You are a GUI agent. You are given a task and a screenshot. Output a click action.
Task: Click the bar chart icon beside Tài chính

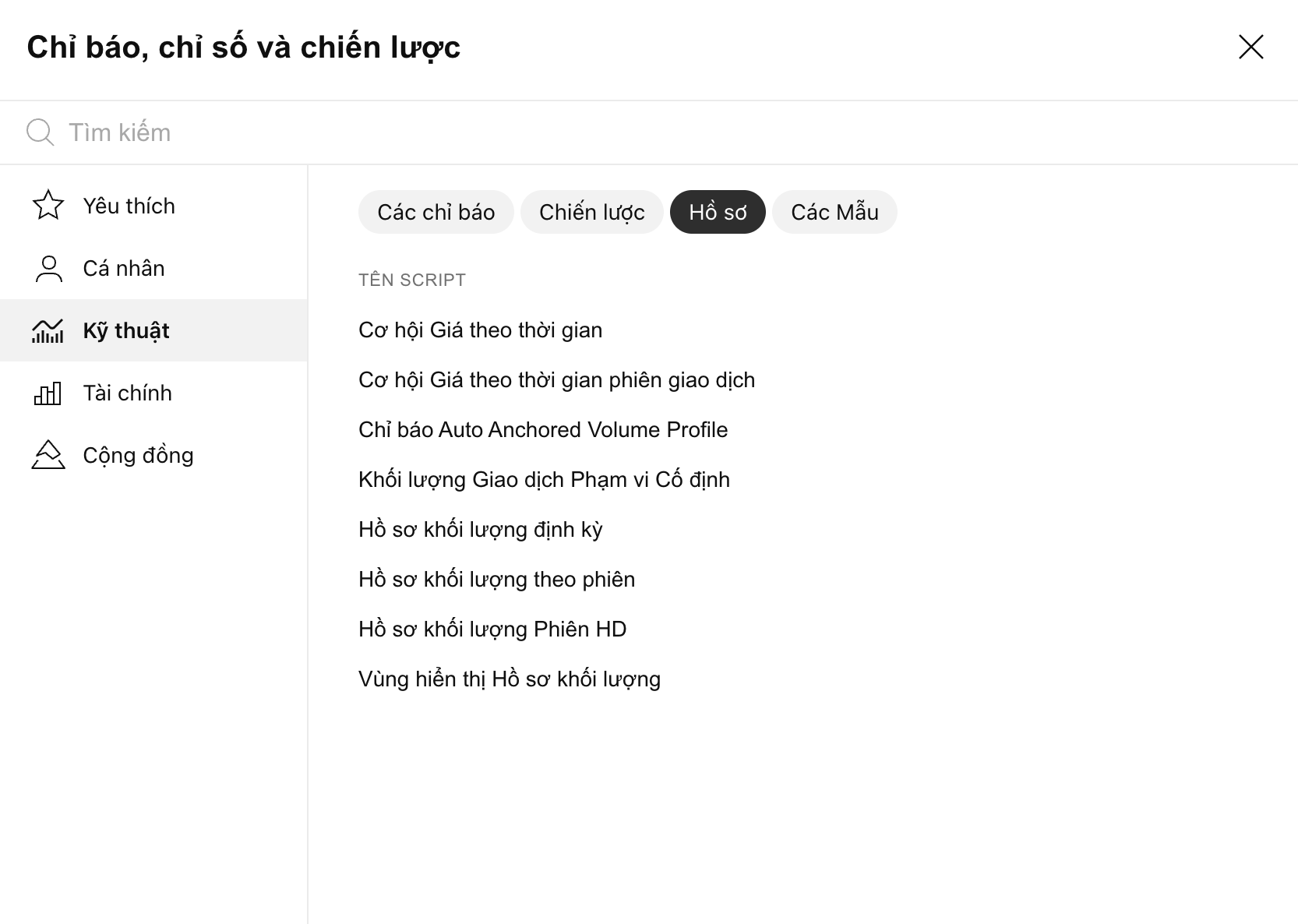click(48, 393)
